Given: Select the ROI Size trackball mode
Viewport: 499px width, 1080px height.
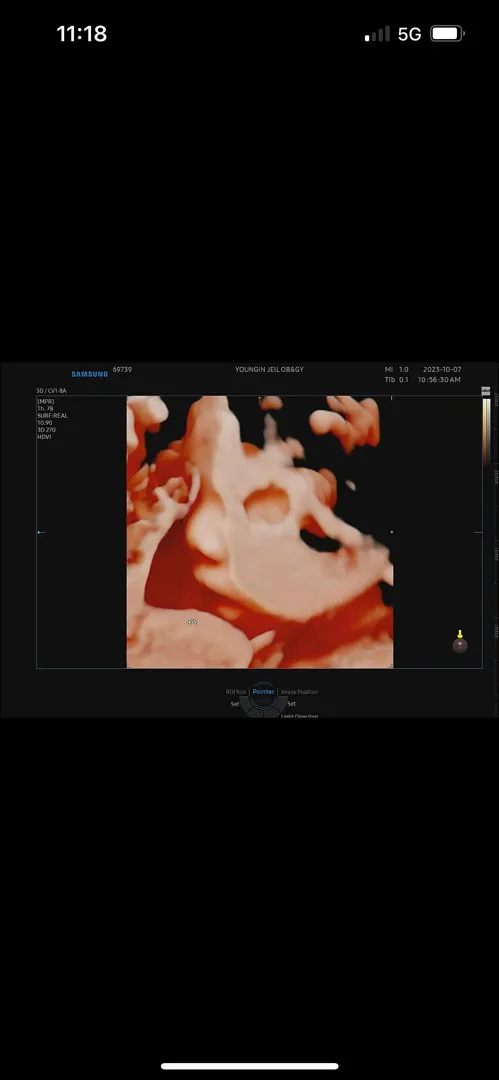Looking at the screenshot, I should (x=236, y=692).
